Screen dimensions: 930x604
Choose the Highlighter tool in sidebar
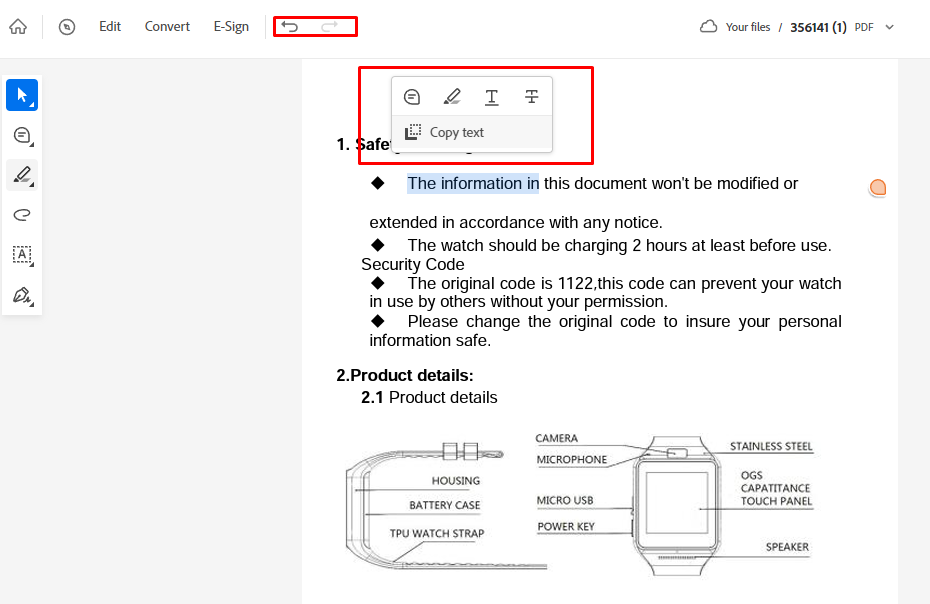coord(22,175)
